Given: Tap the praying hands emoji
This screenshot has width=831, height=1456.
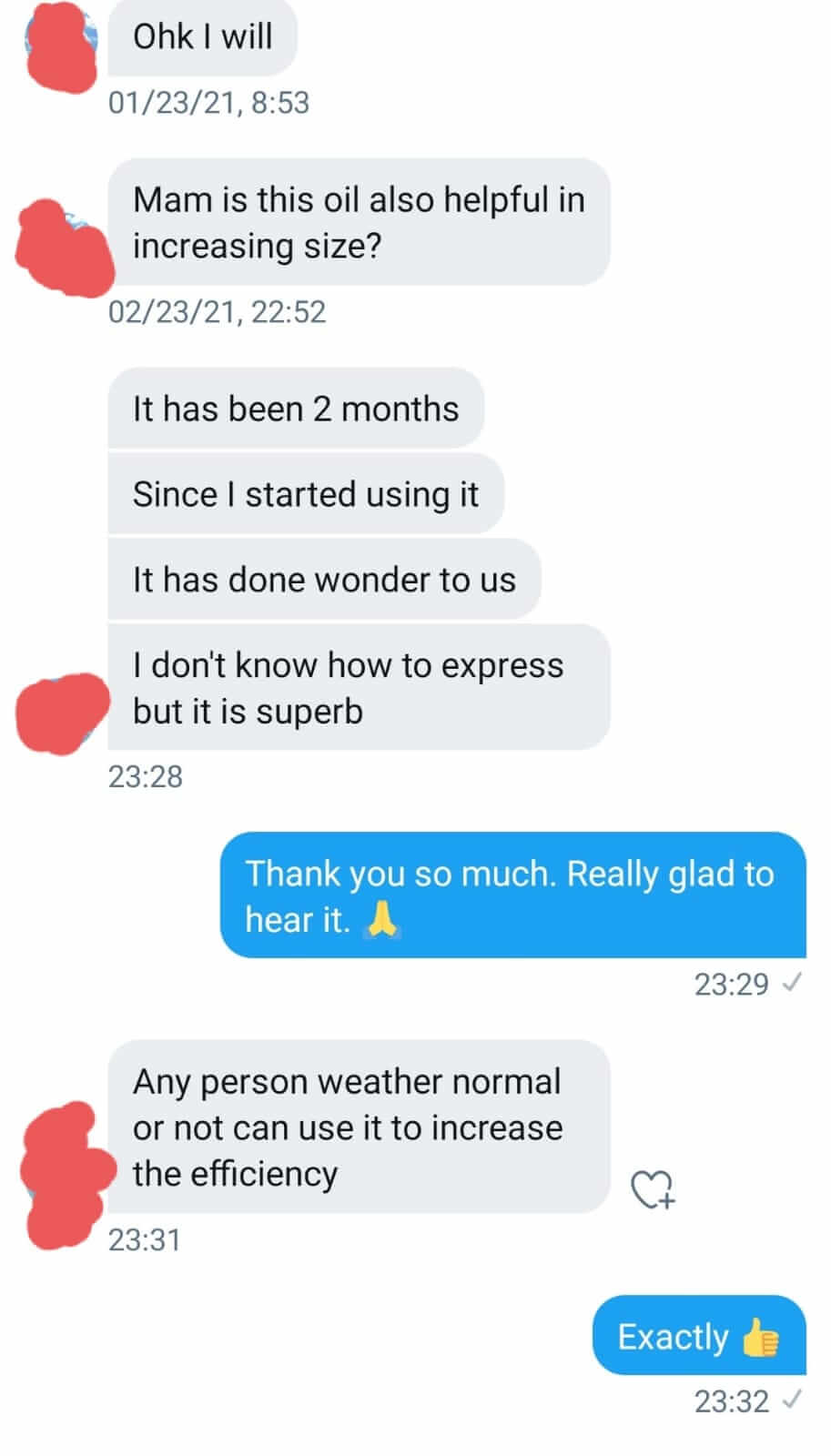Looking at the screenshot, I should point(381,918).
